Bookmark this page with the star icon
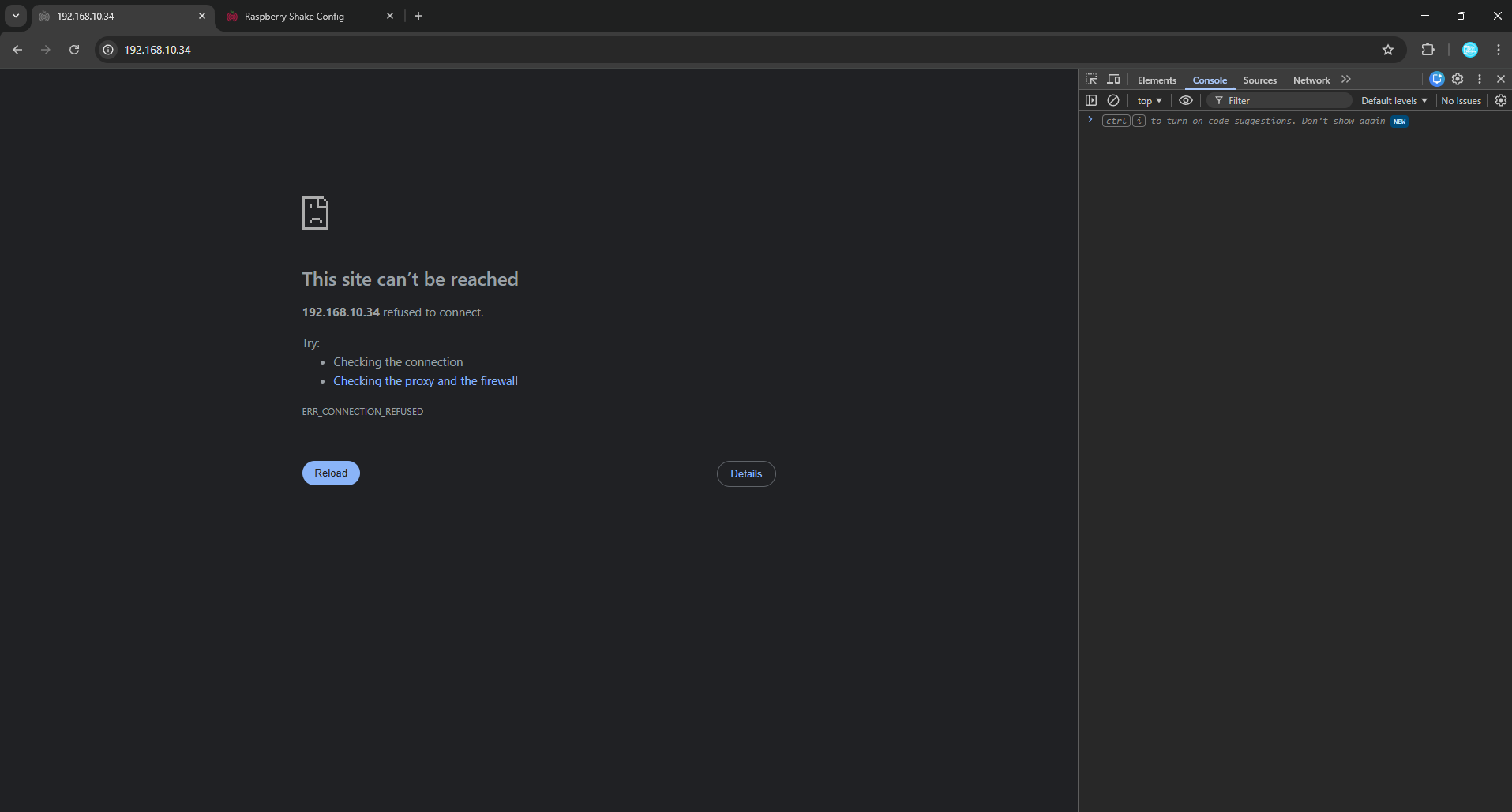The width and height of the screenshot is (1512, 812). (x=1388, y=50)
